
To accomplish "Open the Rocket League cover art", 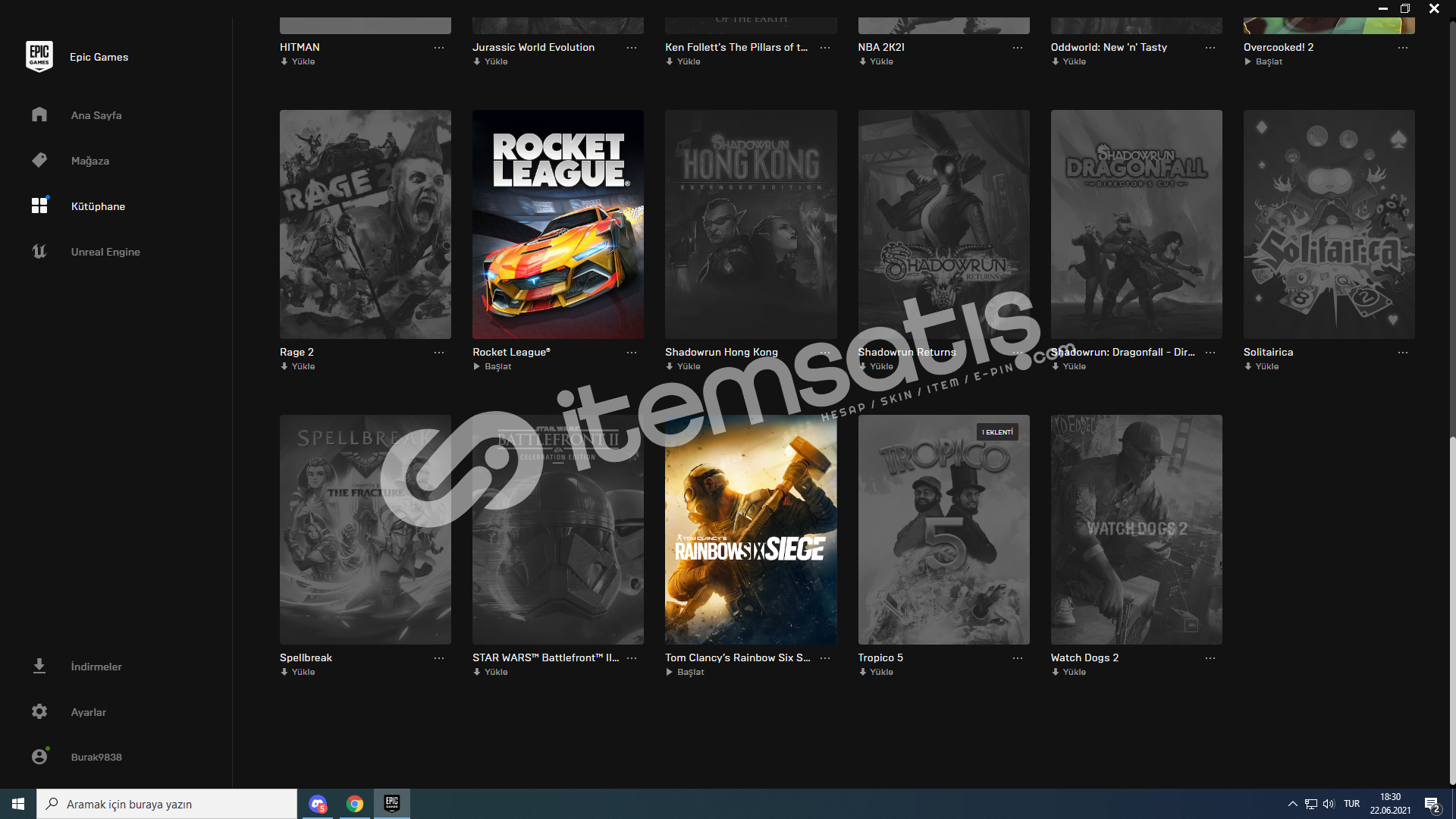I will tap(558, 224).
